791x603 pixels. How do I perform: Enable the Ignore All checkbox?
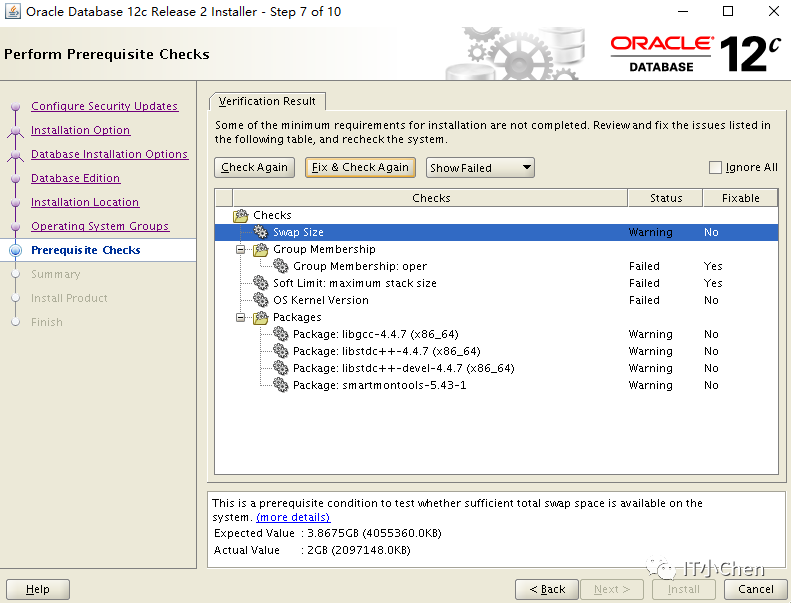click(715, 168)
